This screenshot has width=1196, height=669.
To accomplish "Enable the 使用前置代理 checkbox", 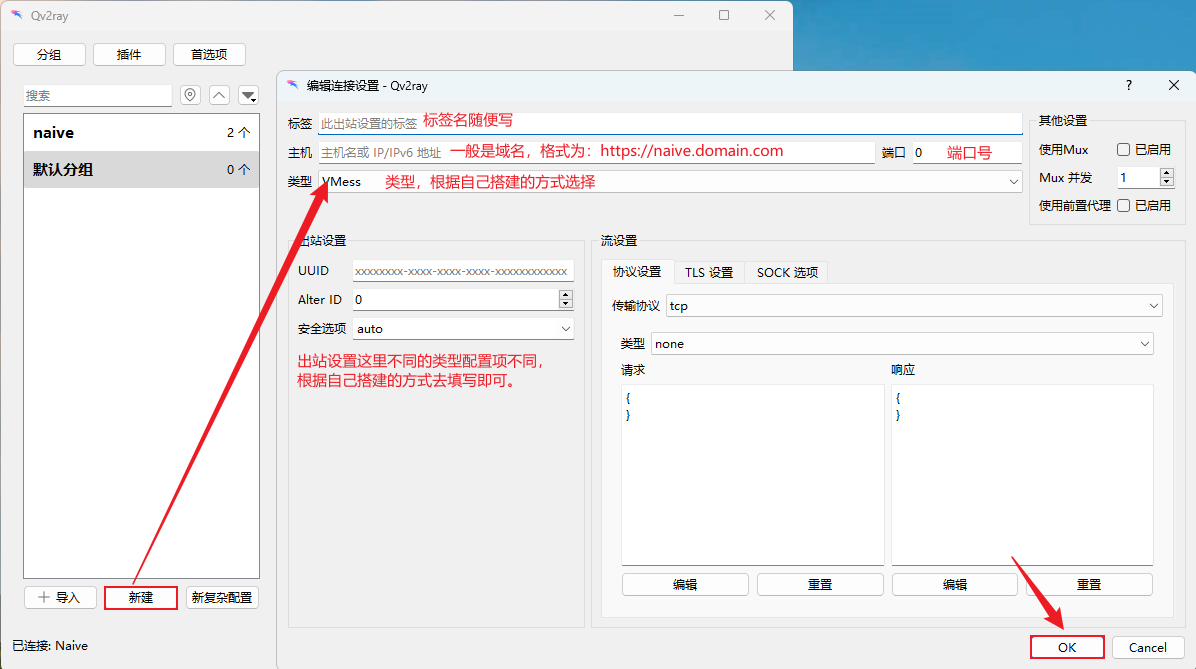I will [1124, 205].
